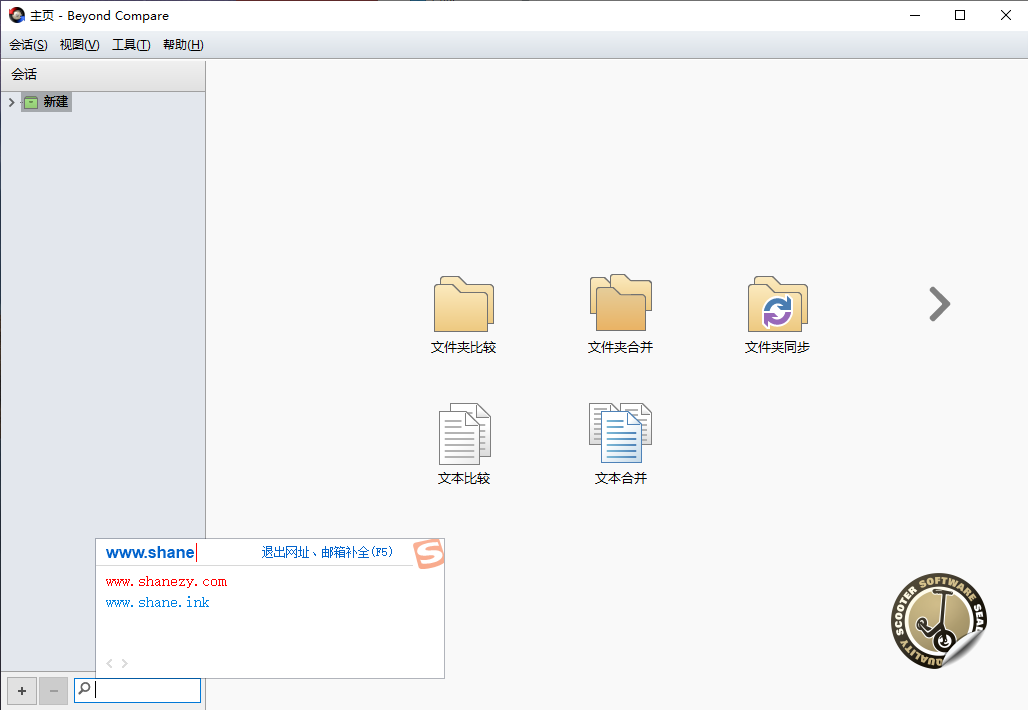Open the 文件夹合并 session icon
Viewport: 1028px width, 710px height.
(620, 313)
